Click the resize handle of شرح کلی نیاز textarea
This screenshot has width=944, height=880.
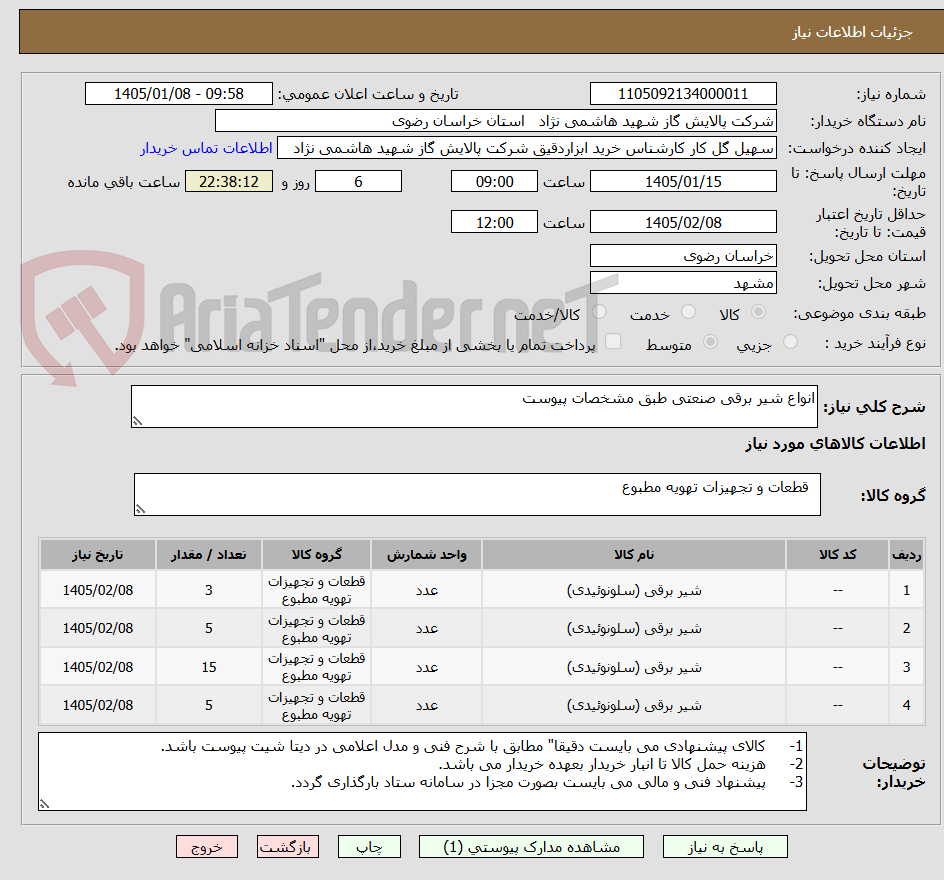[137, 421]
